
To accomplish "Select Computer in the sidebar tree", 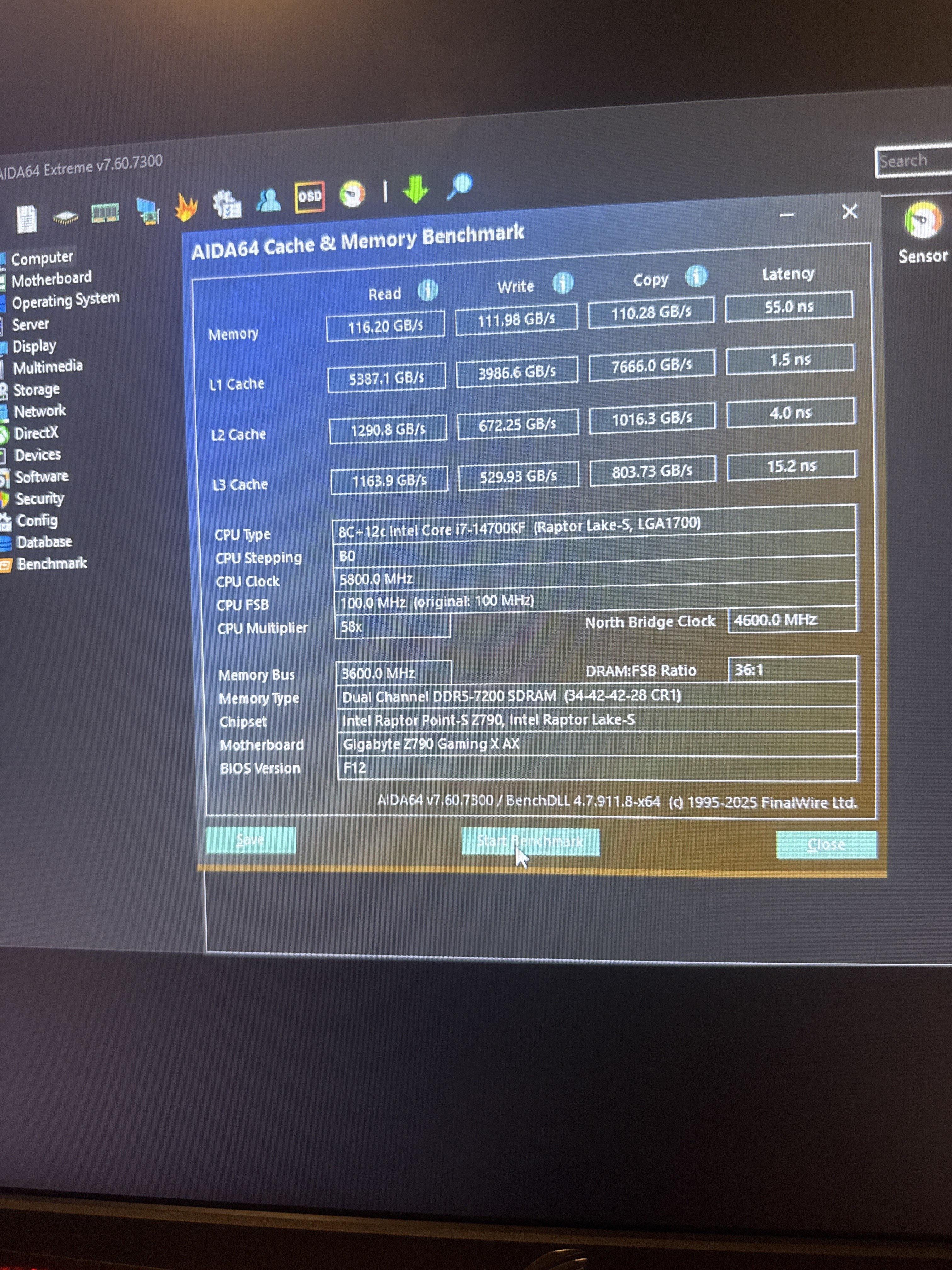I will 42,258.
